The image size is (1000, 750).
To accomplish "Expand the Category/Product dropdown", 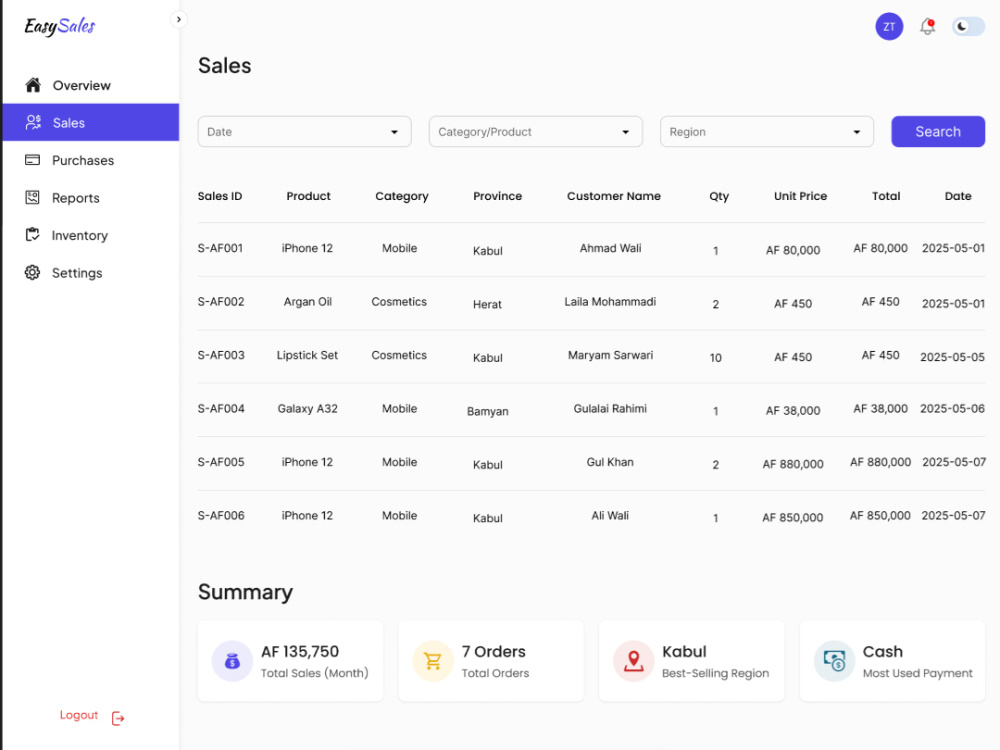I will [x=536, y=131].
